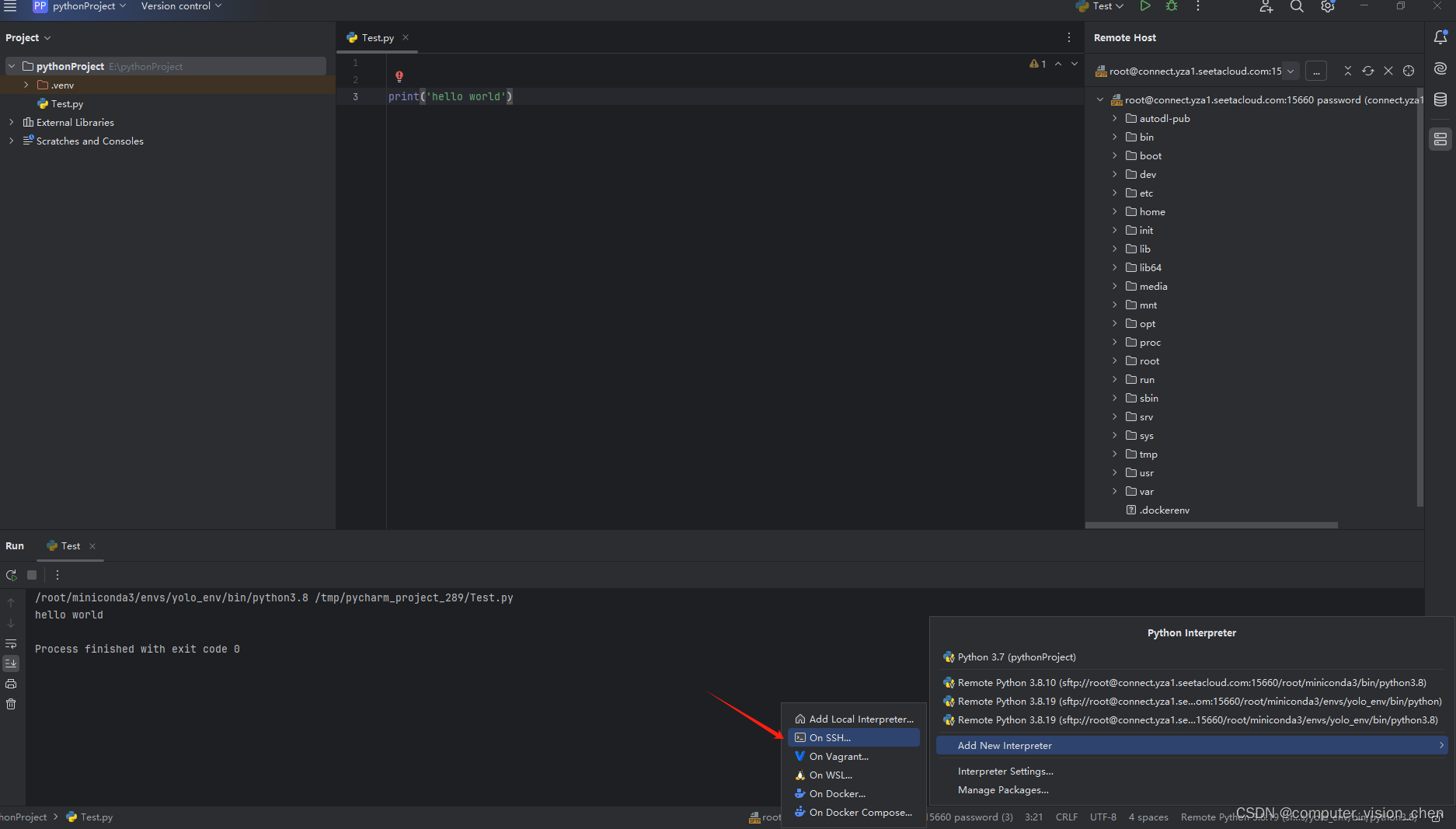Viewport: 1456px width, 829px height.
Task: Open the main hamburger menu
Action: [10, 6]
